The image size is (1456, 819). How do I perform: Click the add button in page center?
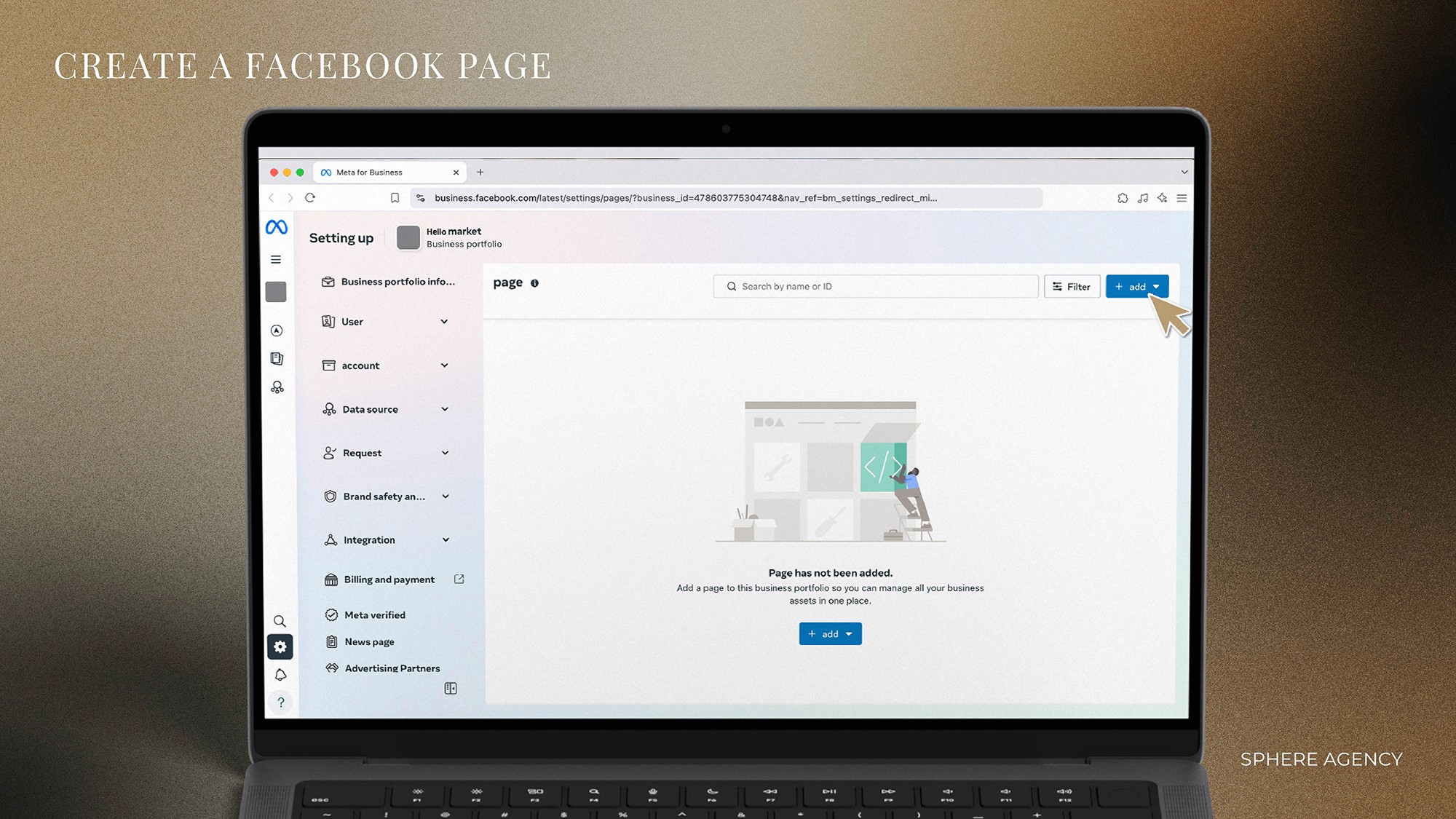pyautogui.click(x=830, y=633)
